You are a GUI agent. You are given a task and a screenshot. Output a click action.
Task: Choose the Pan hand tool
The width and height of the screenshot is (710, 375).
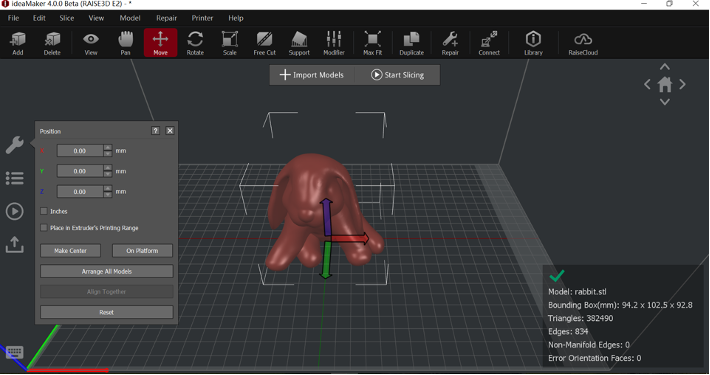pyautogui.click(x=125, y=43)
